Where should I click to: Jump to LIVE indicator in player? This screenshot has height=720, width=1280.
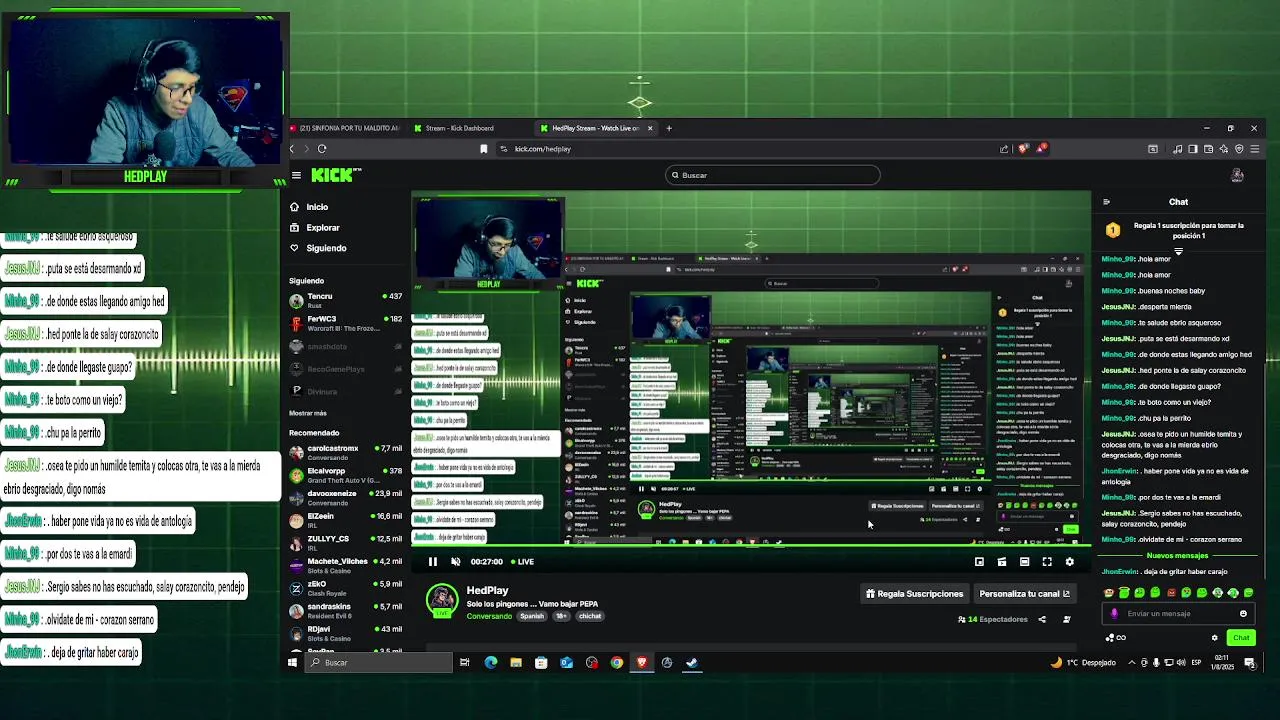point(522,562)
